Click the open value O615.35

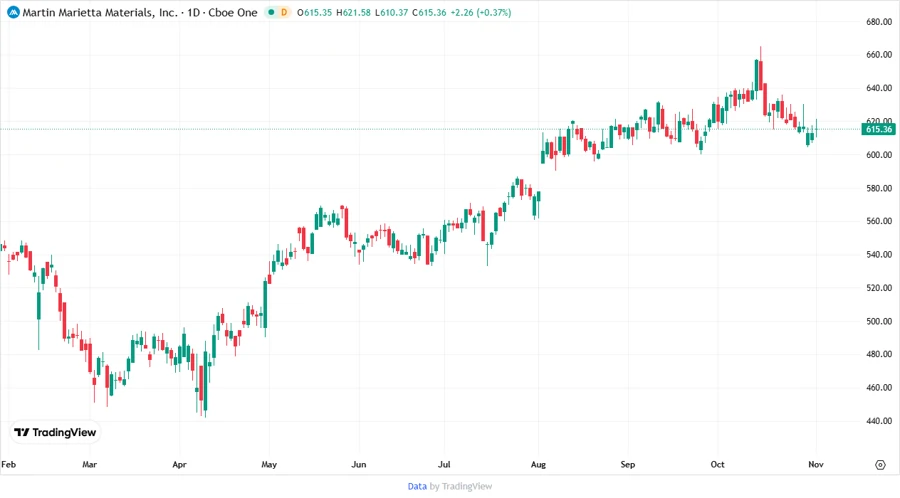[314, 12]
